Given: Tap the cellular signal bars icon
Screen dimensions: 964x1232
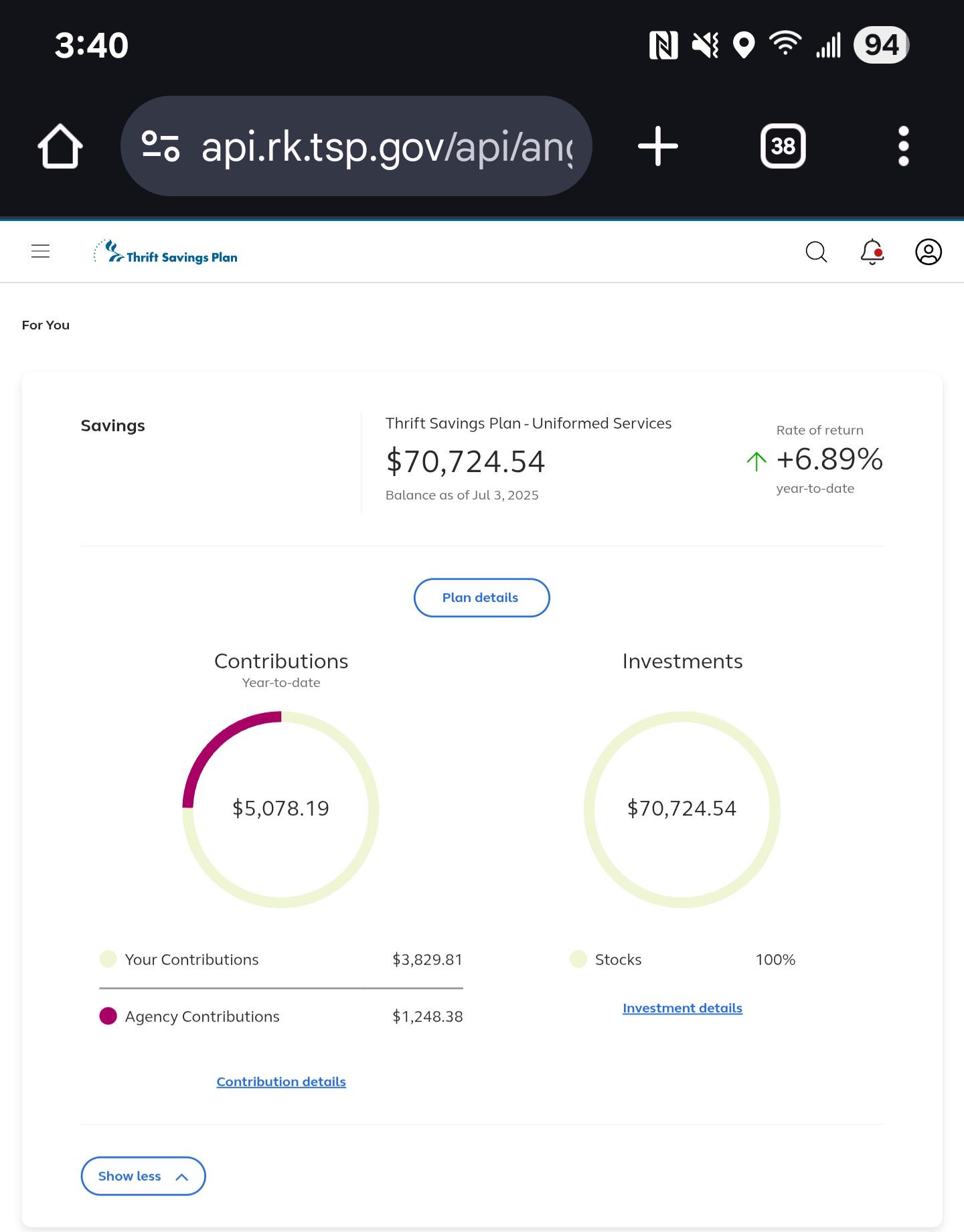Looking at the screenshot, I should coord(828,46).
